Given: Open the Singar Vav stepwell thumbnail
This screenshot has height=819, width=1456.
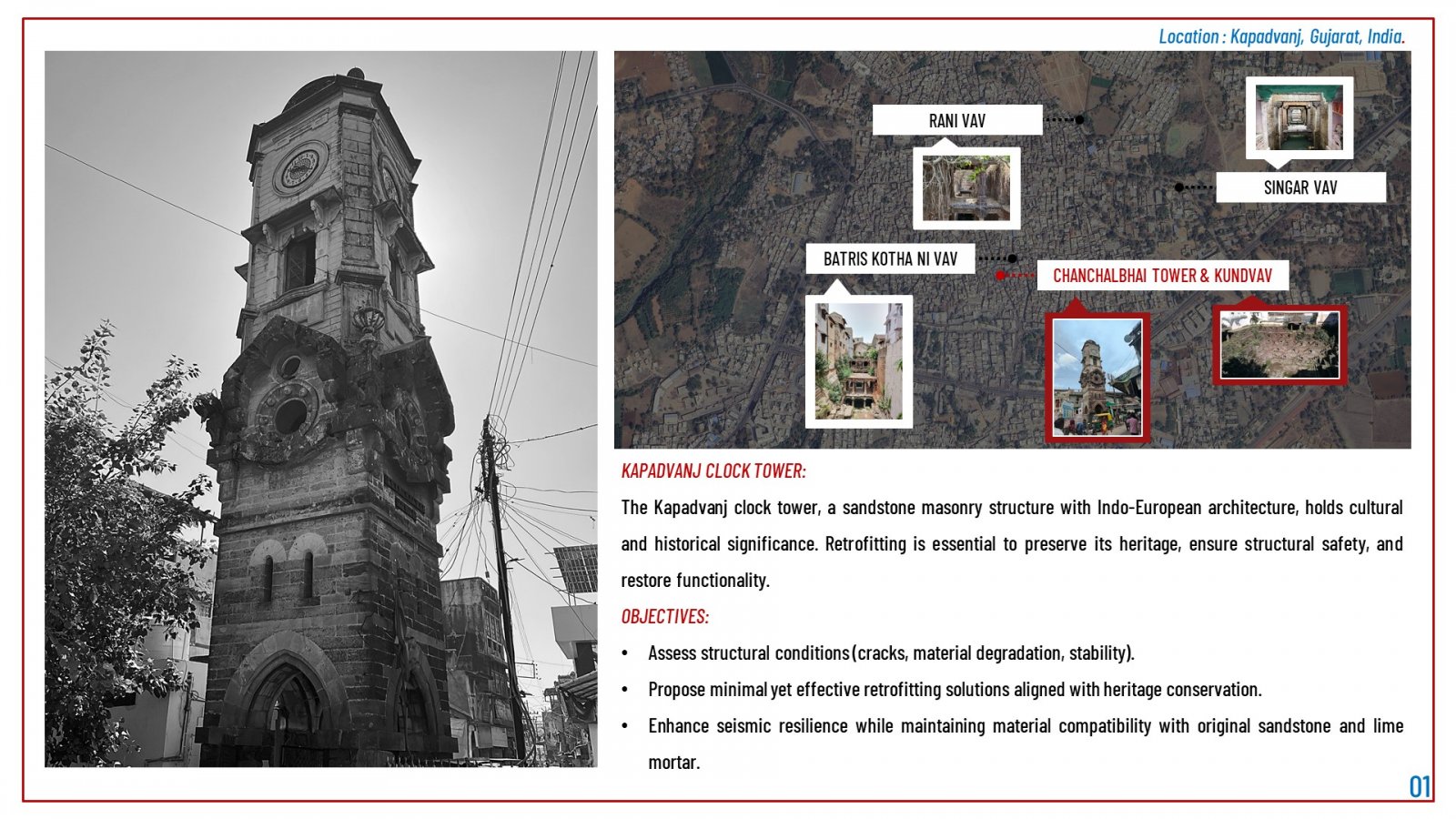Looking at the screenshot, I should [x=1299, y=118].
